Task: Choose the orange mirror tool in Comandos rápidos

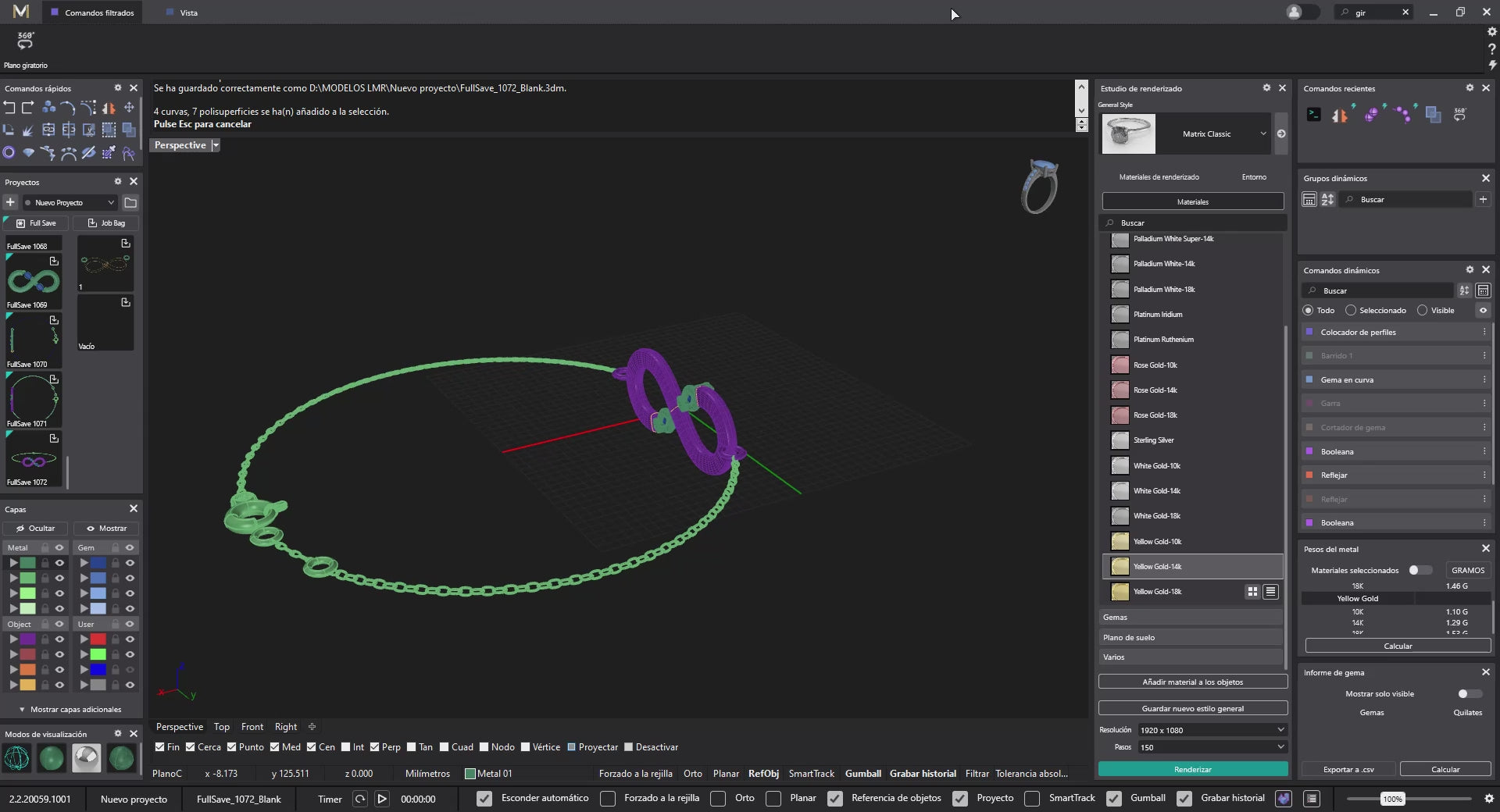Action: pos(109,108)
